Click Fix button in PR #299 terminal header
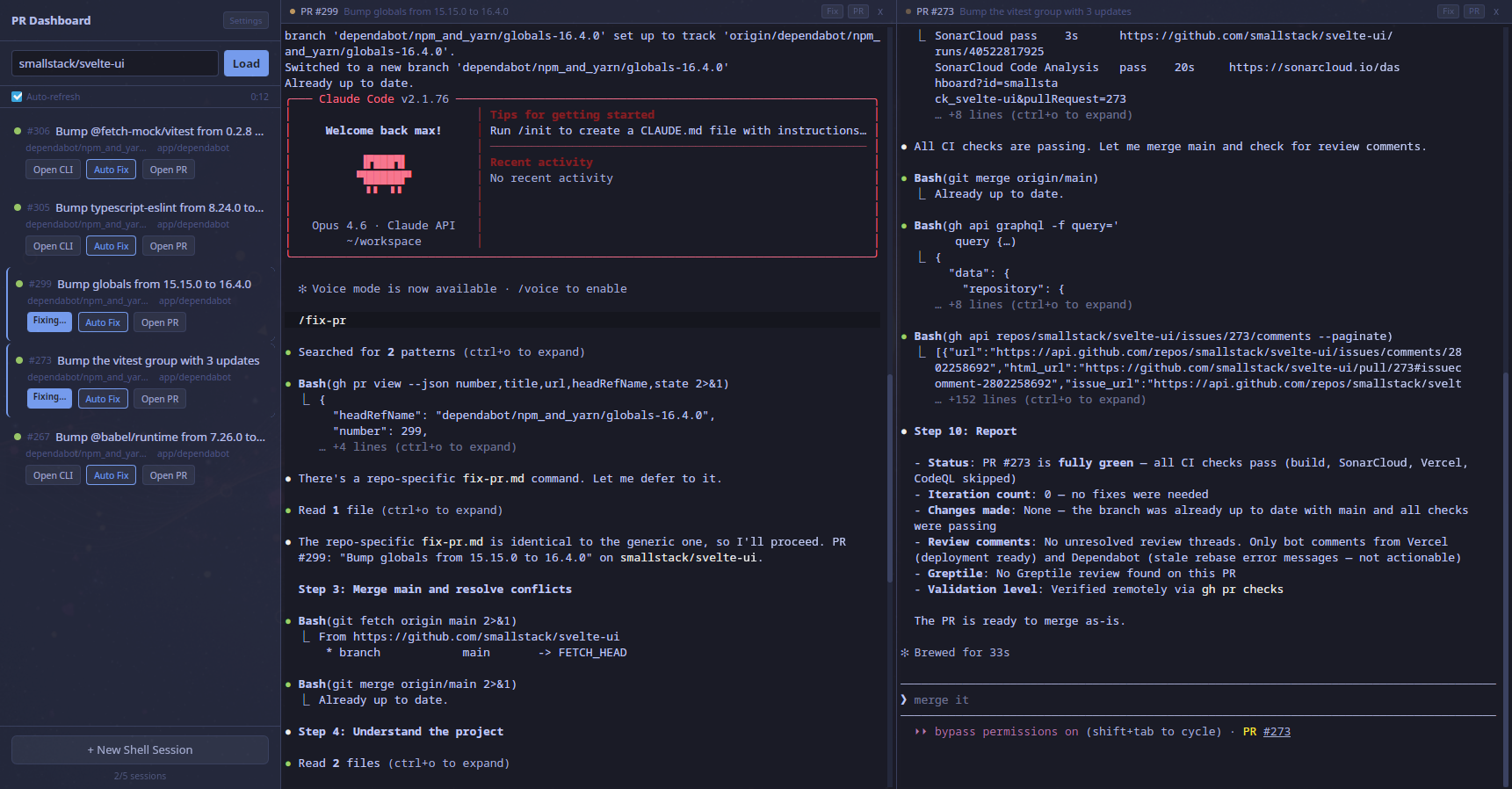 tap(832, 11)
